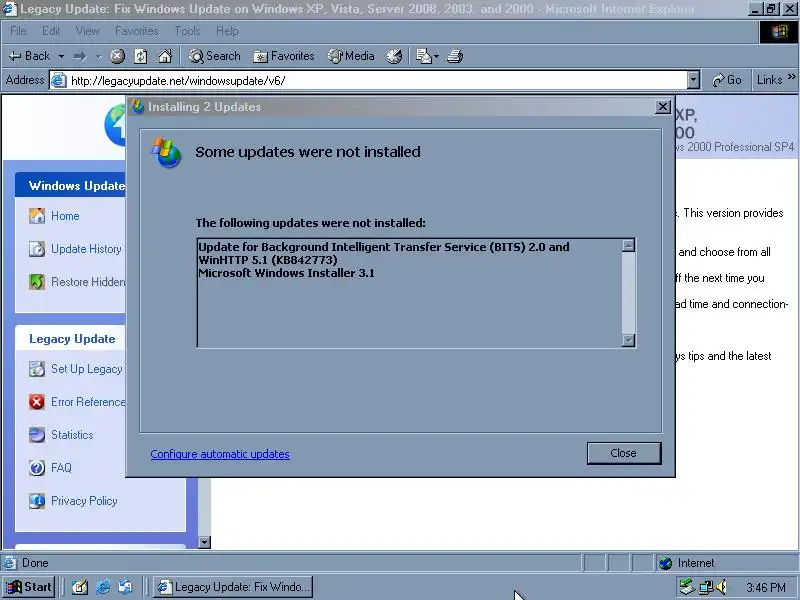This screenshot has height=600, width=800.
Task: Click the Go button
Action: click(x=727, y=80)
